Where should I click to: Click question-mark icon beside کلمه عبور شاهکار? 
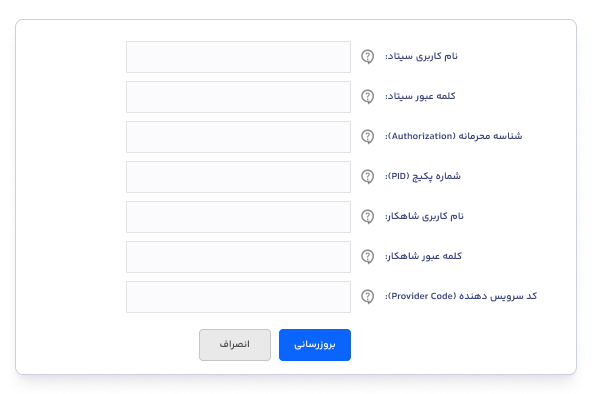coord(367,257)
